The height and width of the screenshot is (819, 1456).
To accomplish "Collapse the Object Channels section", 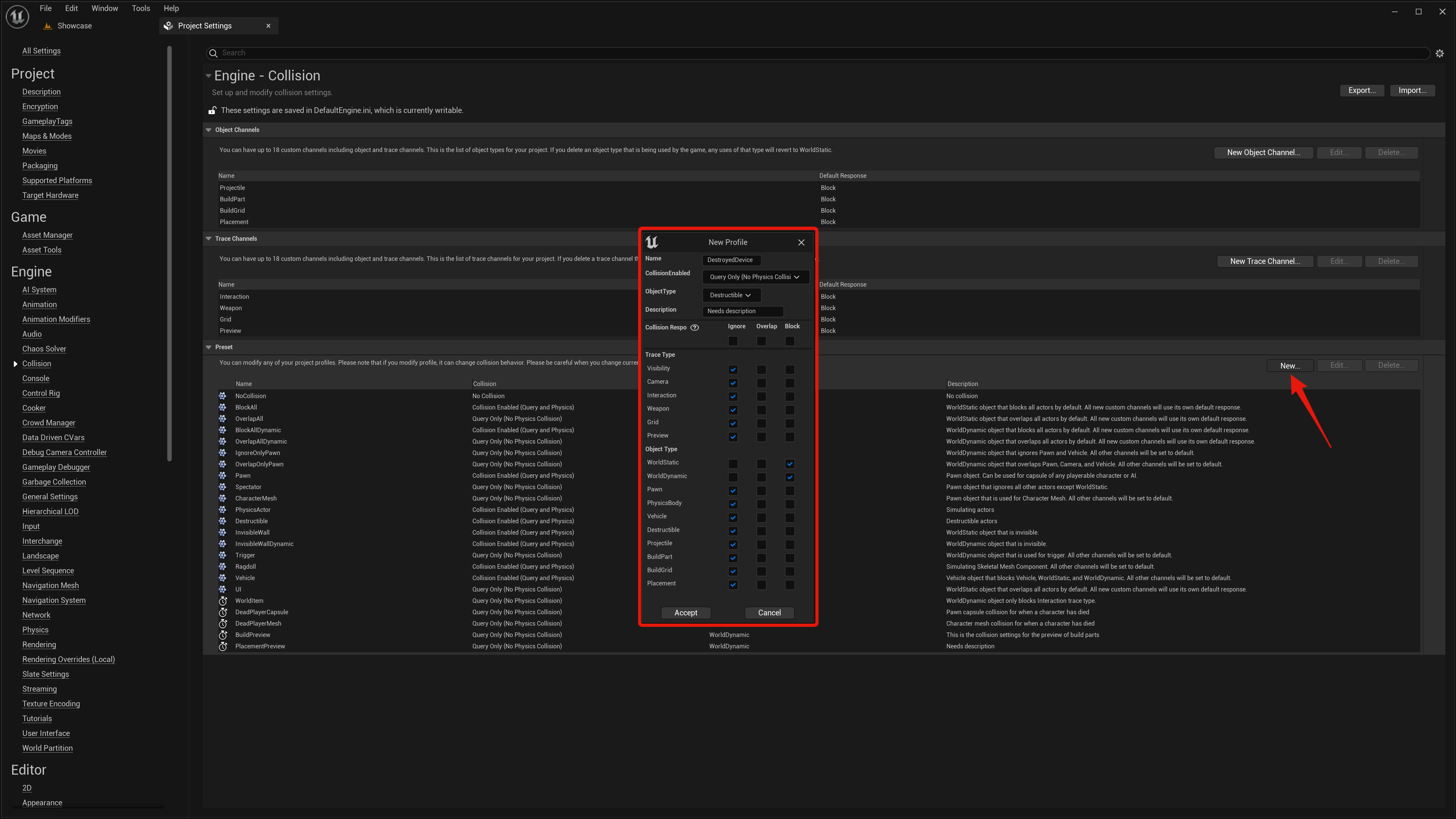I will pos(209,130).
